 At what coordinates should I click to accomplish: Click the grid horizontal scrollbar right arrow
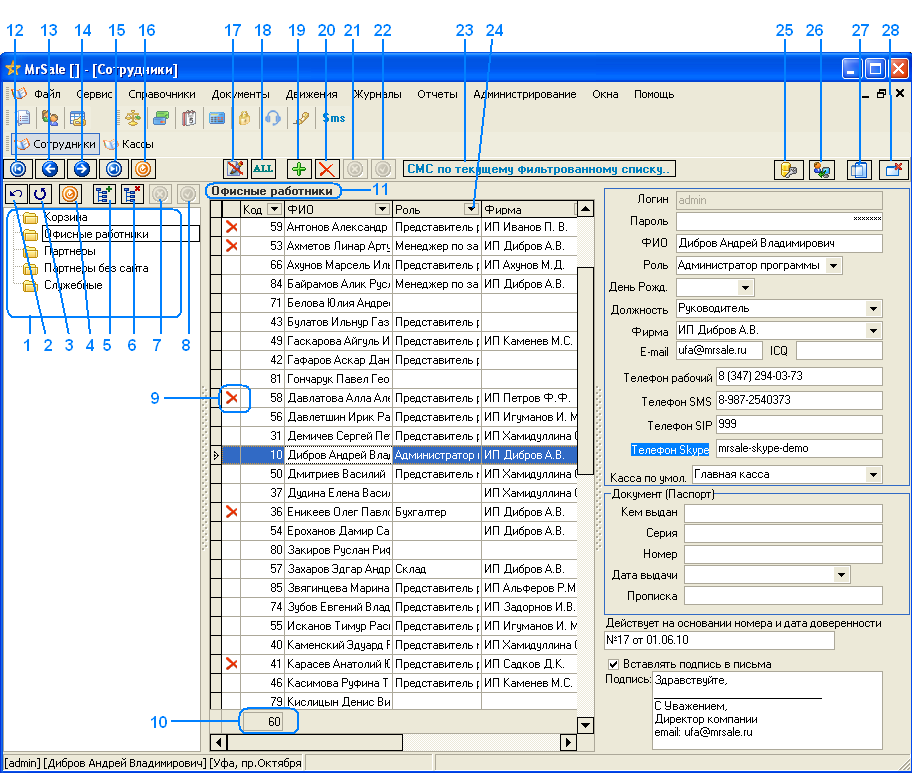[568, 742]
